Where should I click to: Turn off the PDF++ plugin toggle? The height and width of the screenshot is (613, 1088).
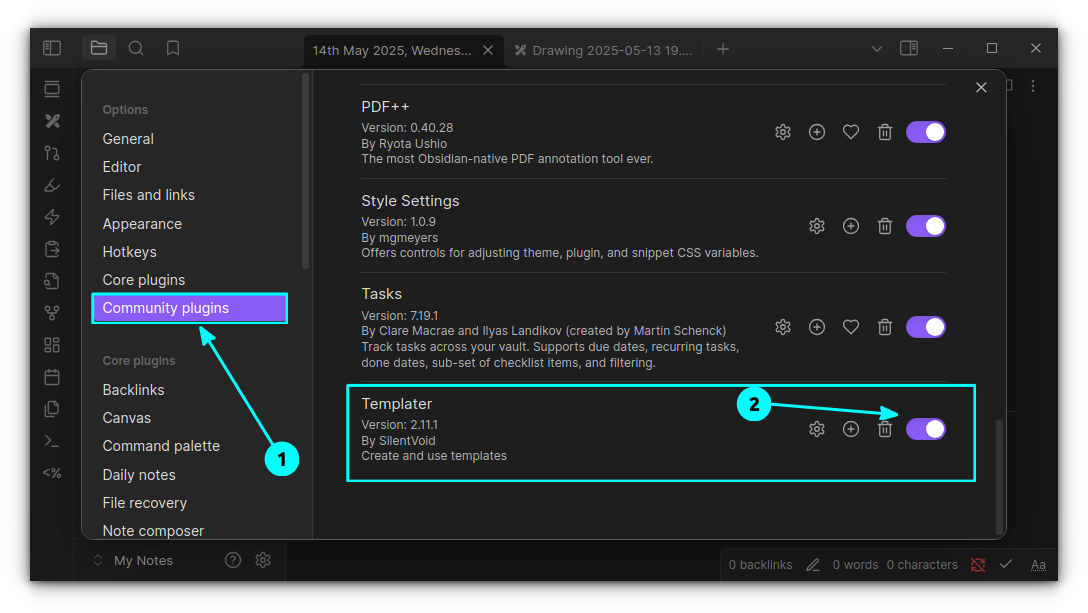[x=925, y=132]
